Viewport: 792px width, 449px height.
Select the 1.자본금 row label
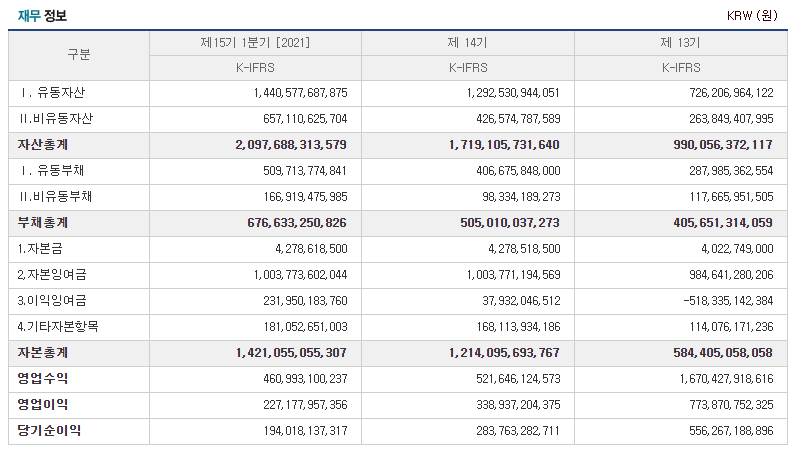(40, 248)
